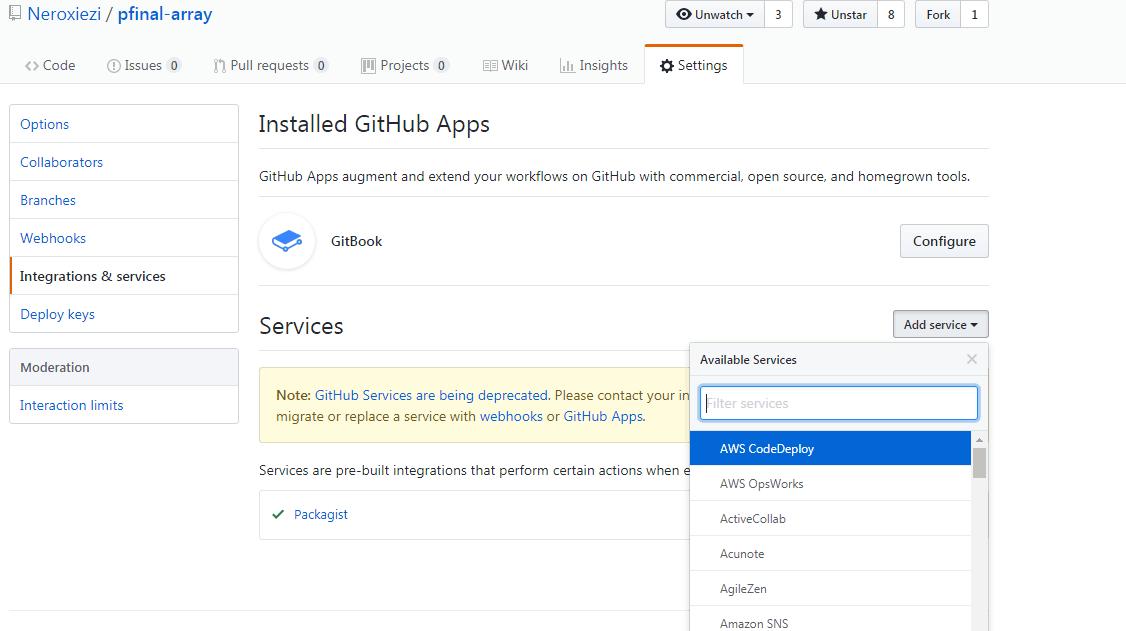Viewport: 1126px width, 631px height.
Task: Open the pfinal-array repository link
Action: point(165,14)
